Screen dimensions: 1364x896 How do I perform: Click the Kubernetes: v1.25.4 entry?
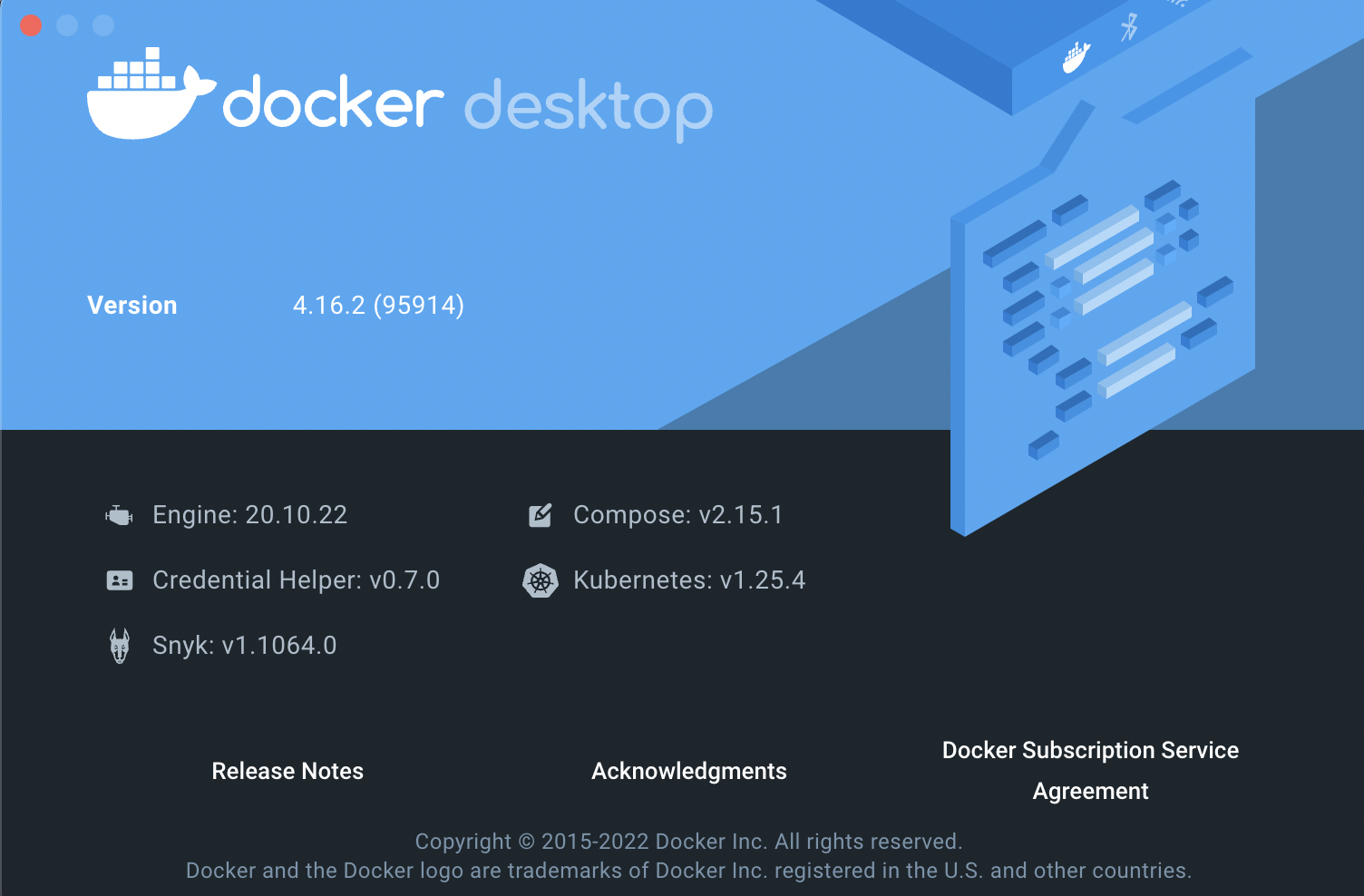tap(689, 579)
